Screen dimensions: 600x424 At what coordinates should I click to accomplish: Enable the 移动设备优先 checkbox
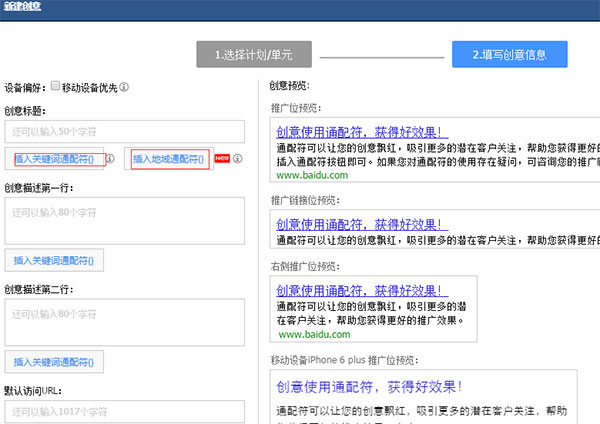tap(56, 87)
